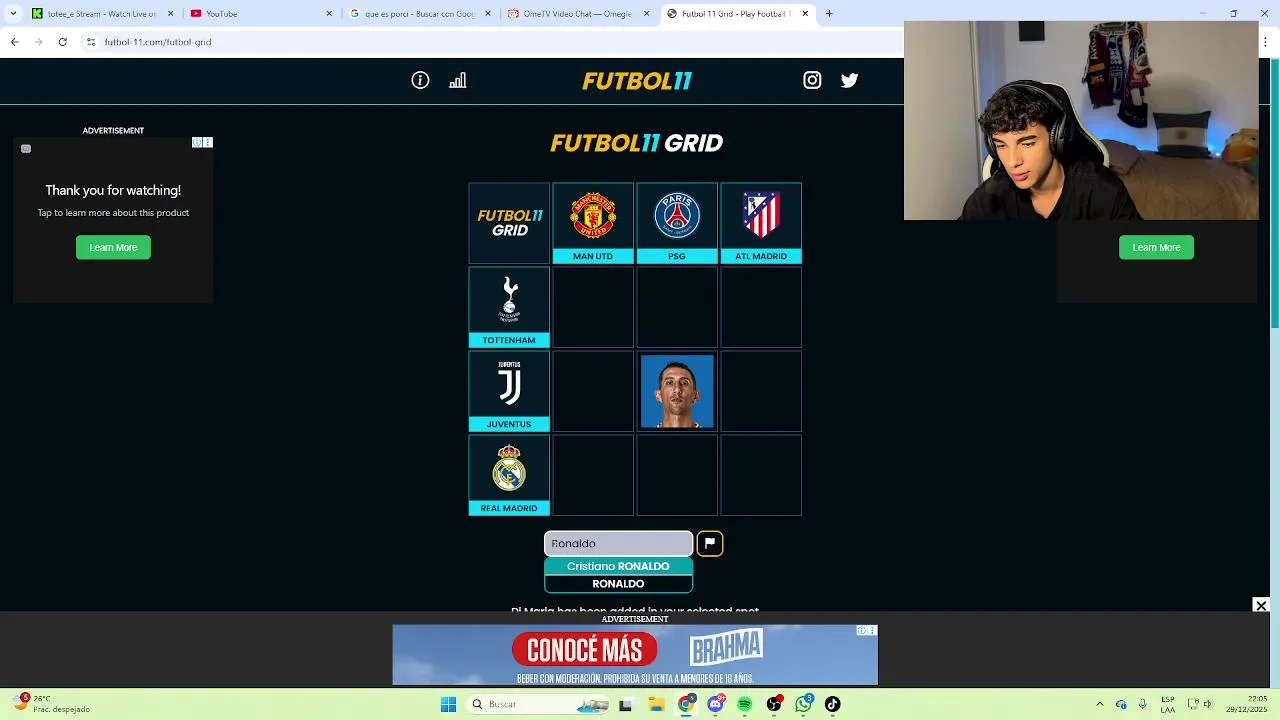The width and height of the screenshot is (1280, 720).
Task: Click the Brahma Conocé Más ad banner
Action: pyautogui.click(x=635, y=655)
